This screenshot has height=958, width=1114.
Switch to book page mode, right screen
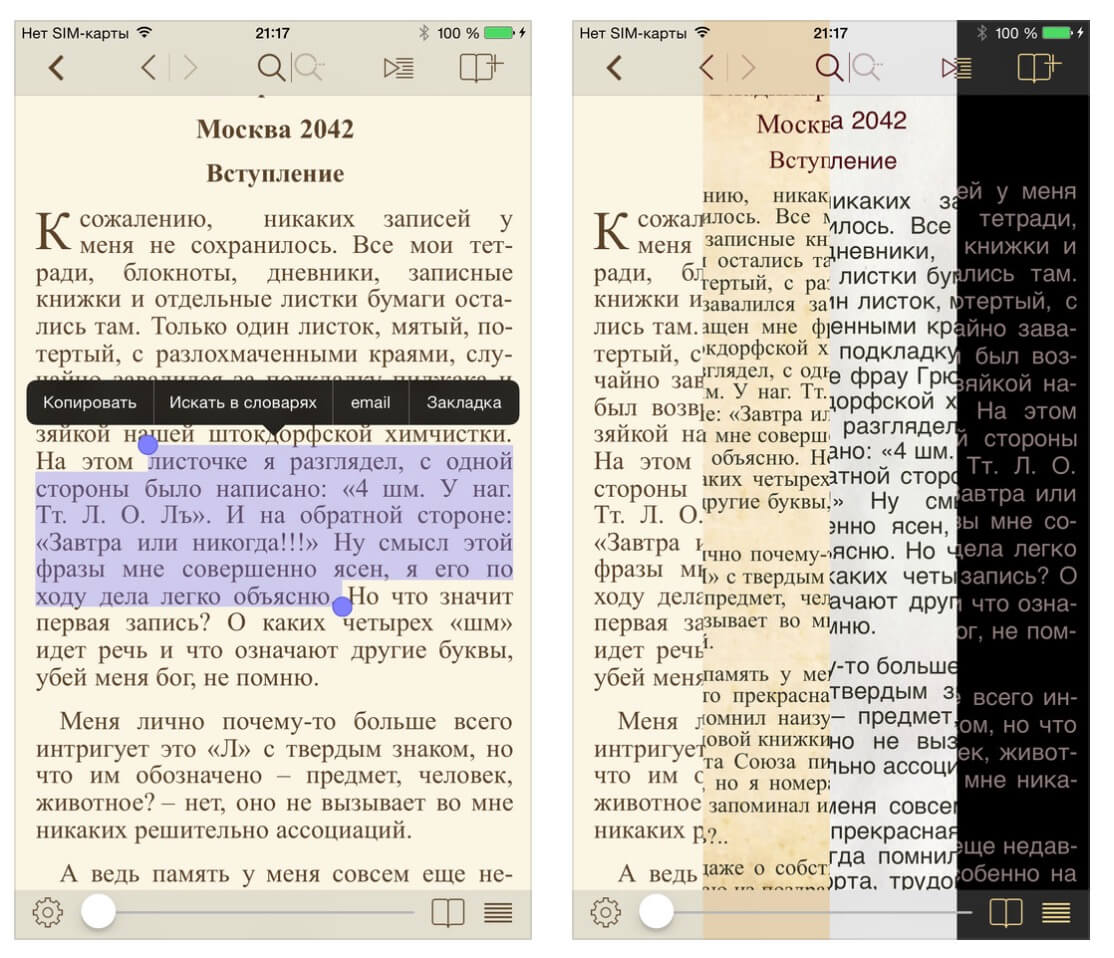1006,913
